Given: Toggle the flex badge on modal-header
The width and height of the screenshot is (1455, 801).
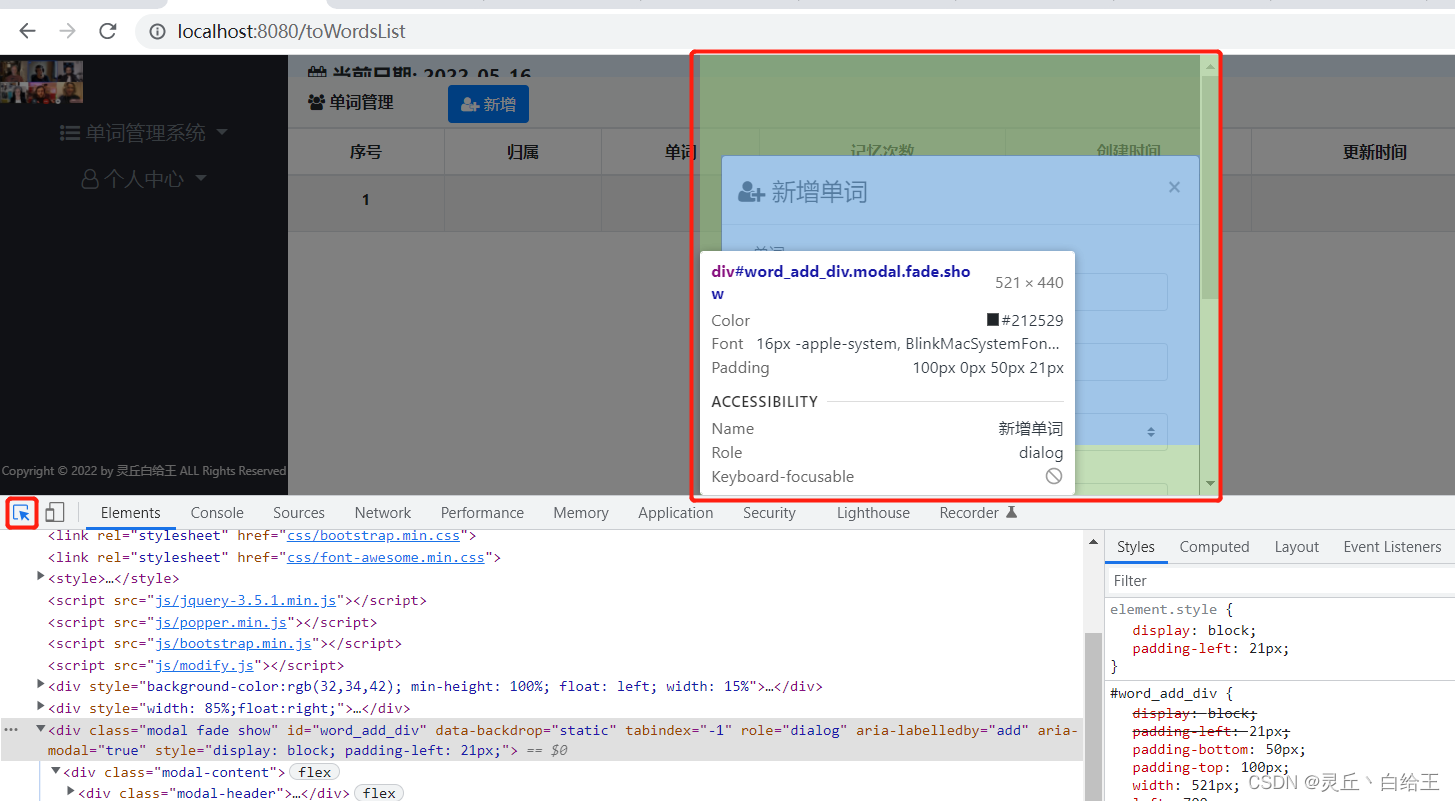Looking at the screenshot, I should [x=379, y=793].
